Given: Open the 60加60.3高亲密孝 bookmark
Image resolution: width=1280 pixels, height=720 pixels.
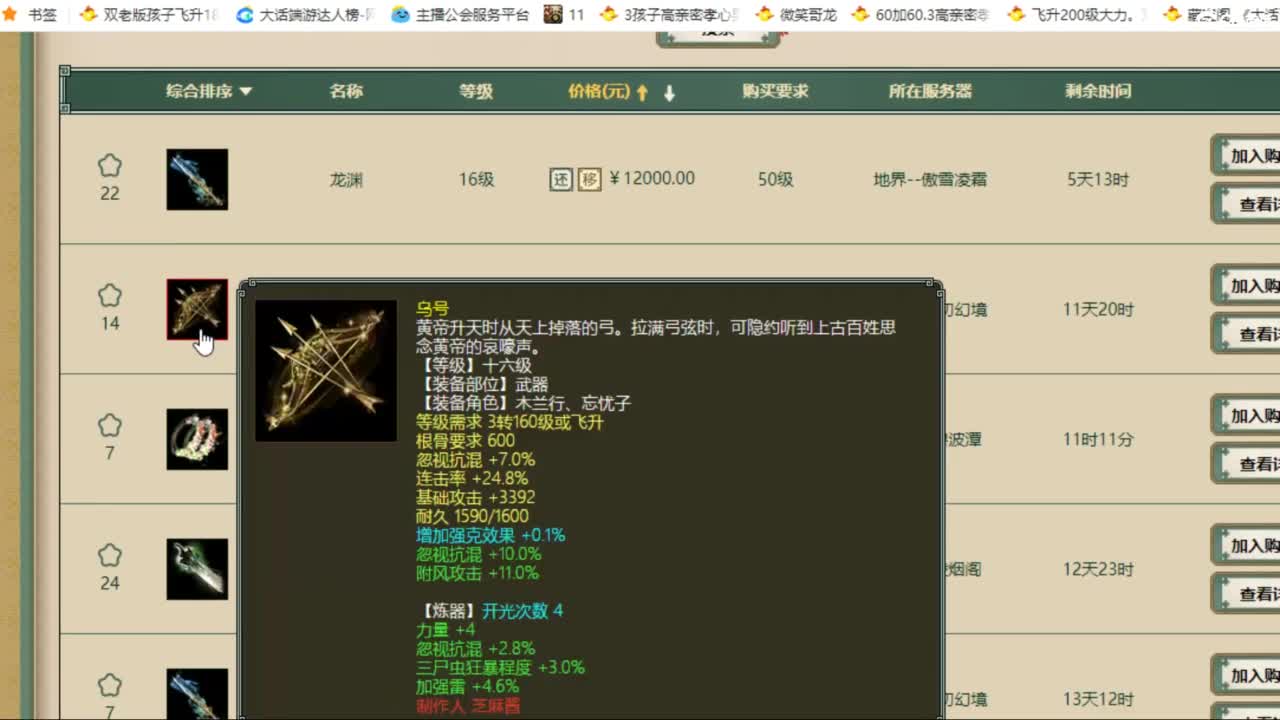Looking at the screenshot, I should pos(921,15).
